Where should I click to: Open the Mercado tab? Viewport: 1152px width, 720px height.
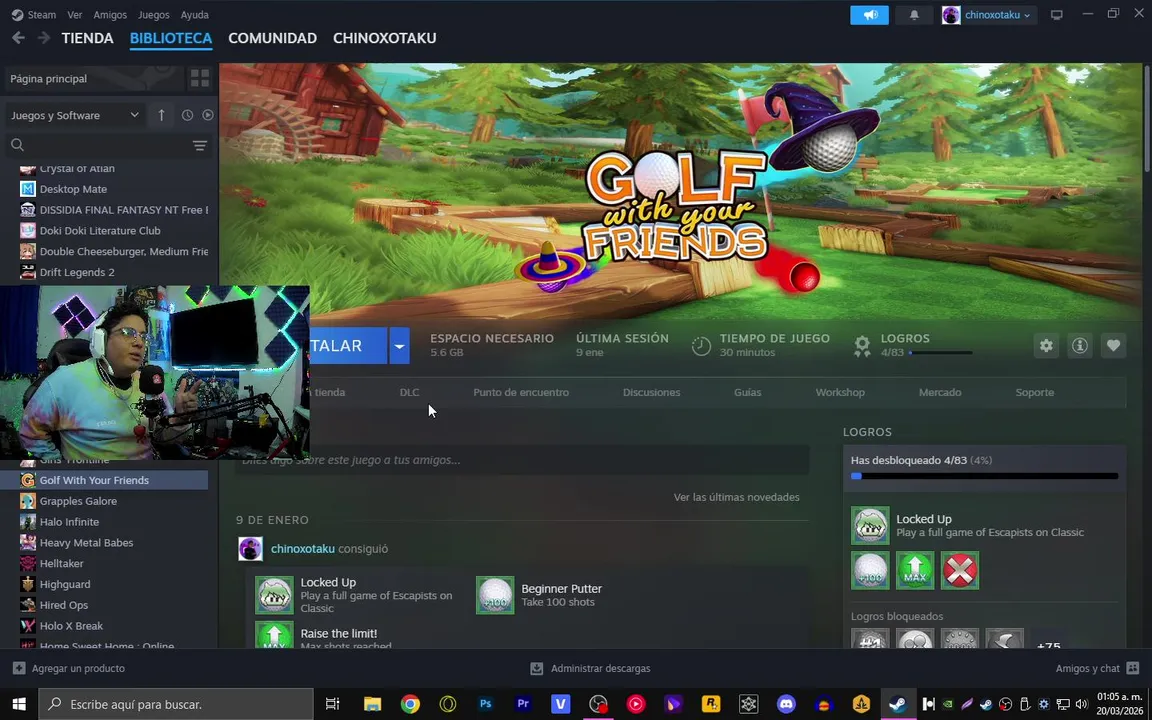[940, 392]
